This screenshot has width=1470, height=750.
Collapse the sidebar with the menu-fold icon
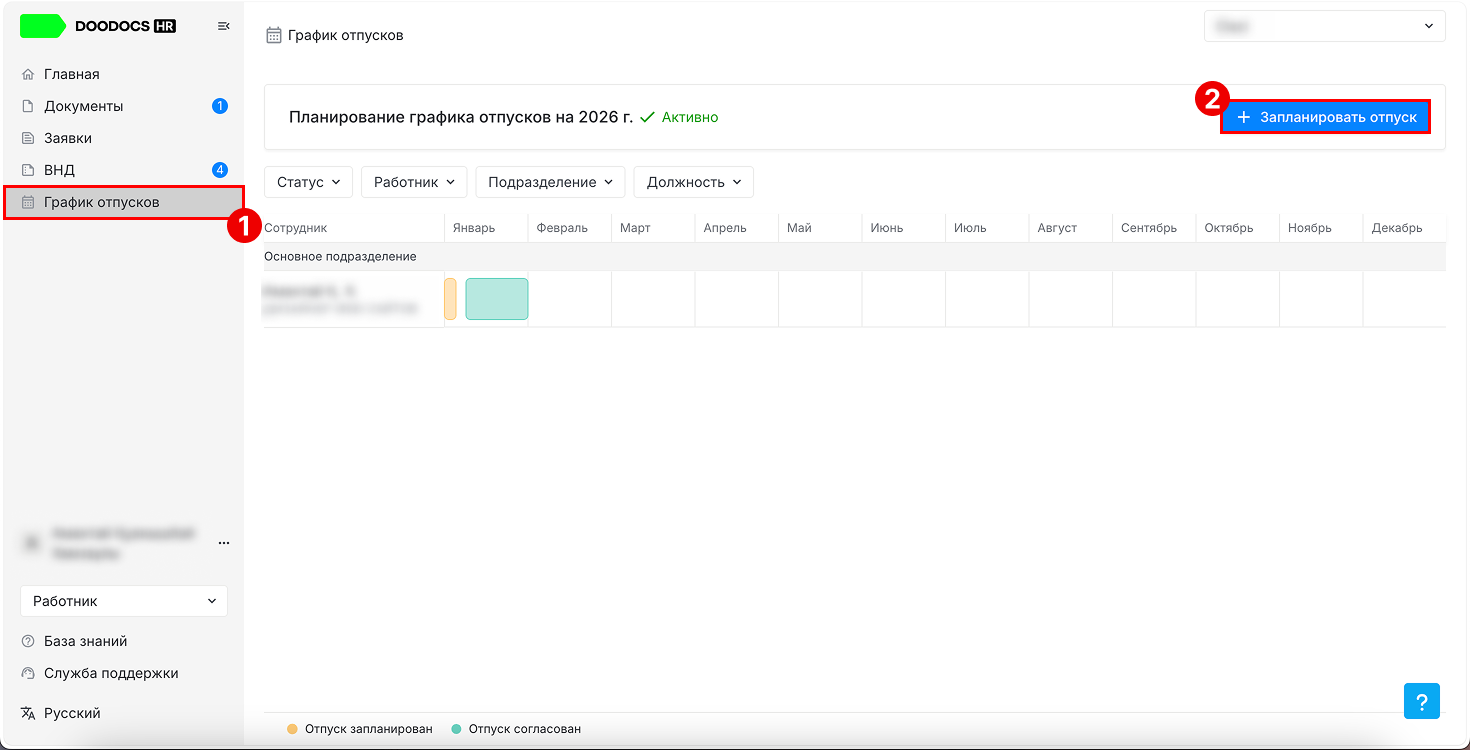coord(223,27)
